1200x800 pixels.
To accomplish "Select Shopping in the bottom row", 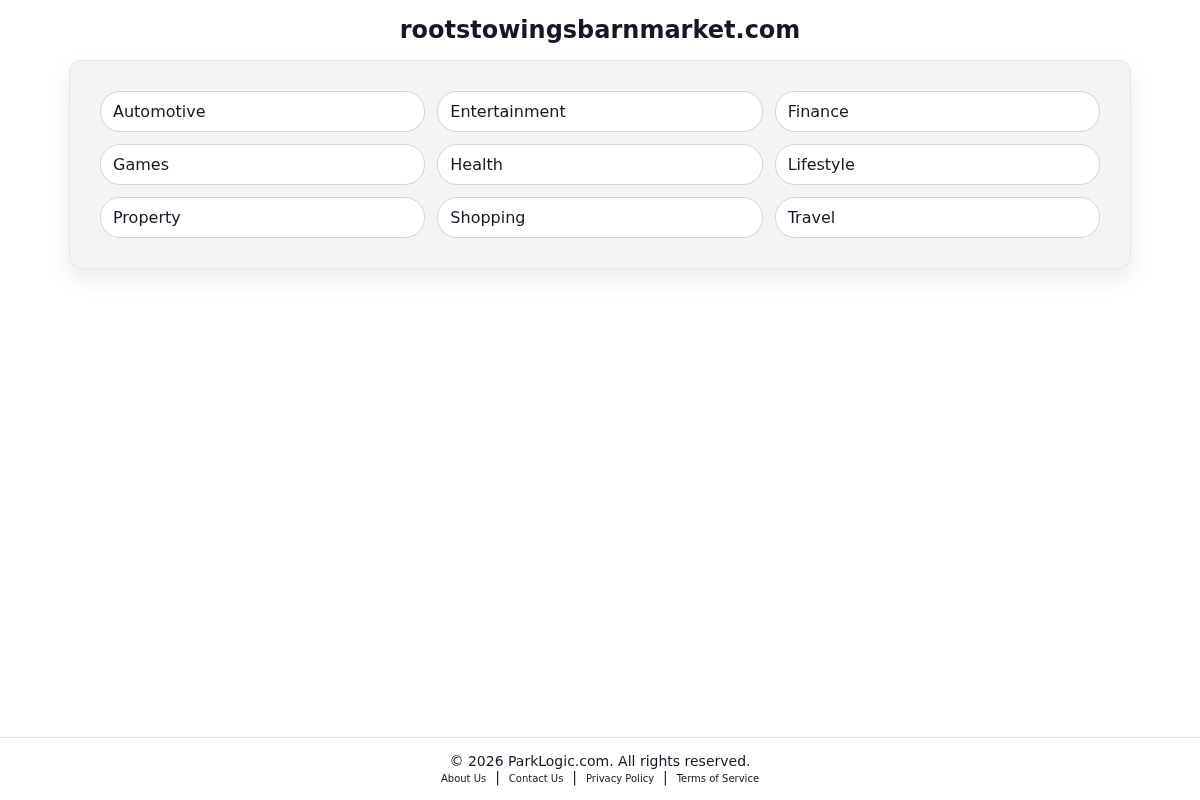I will click(600, 217).
